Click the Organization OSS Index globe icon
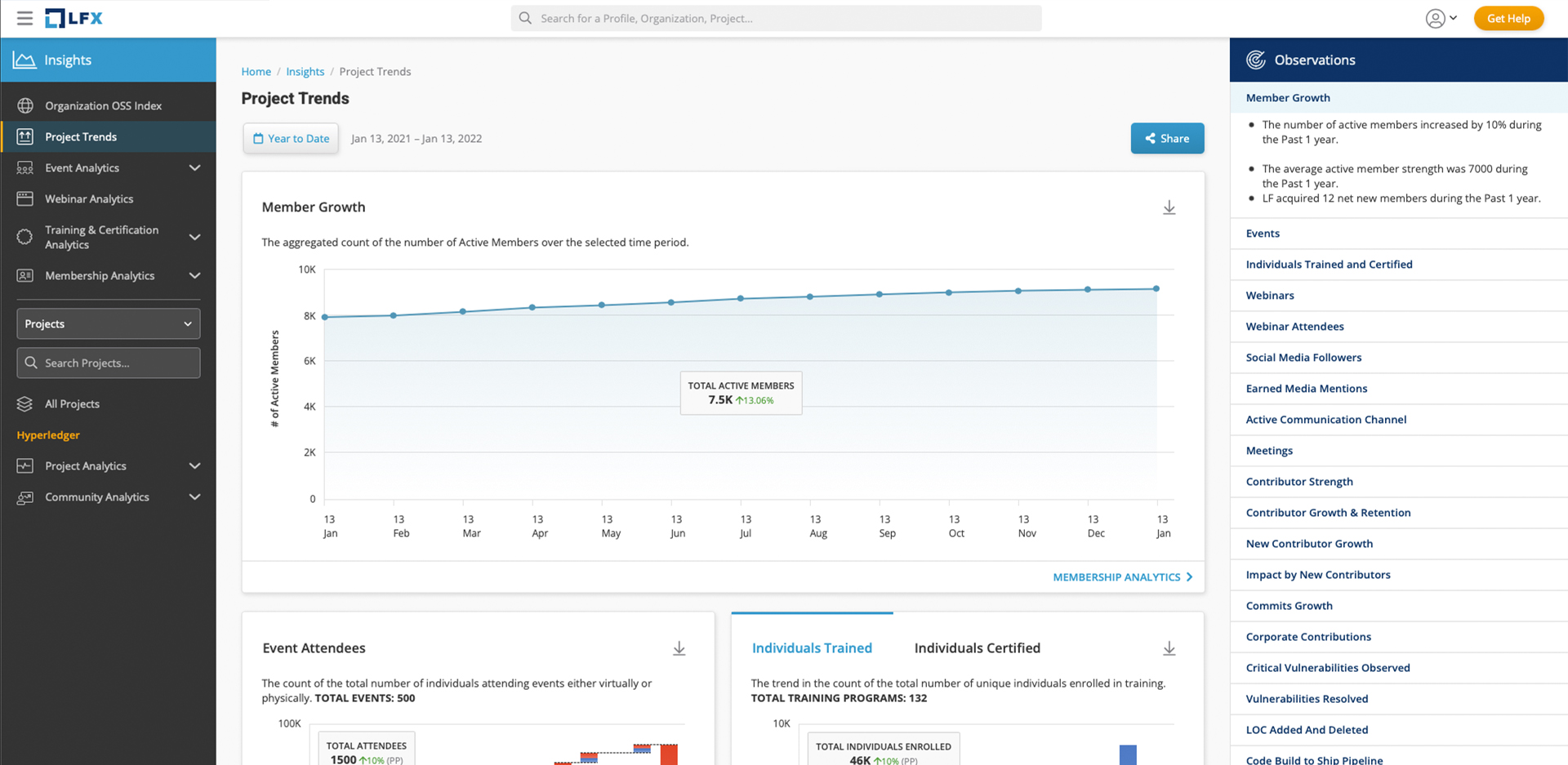Image resolution: width=1568 pixels, height=765 pixels. click(25, 106)
